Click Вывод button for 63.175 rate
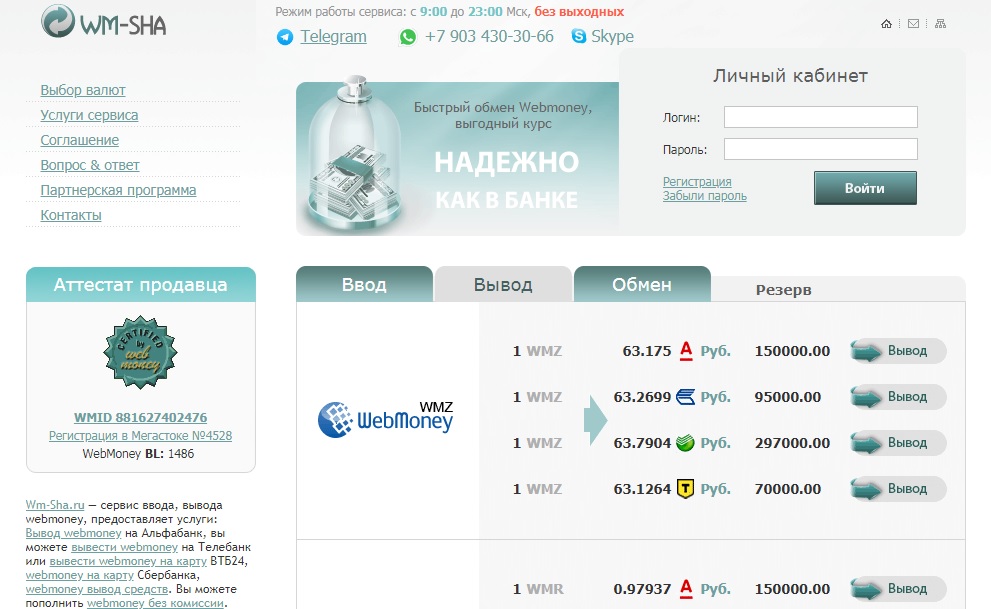The width and height of the screenshot is (991, 609). [x=898, y=351]
